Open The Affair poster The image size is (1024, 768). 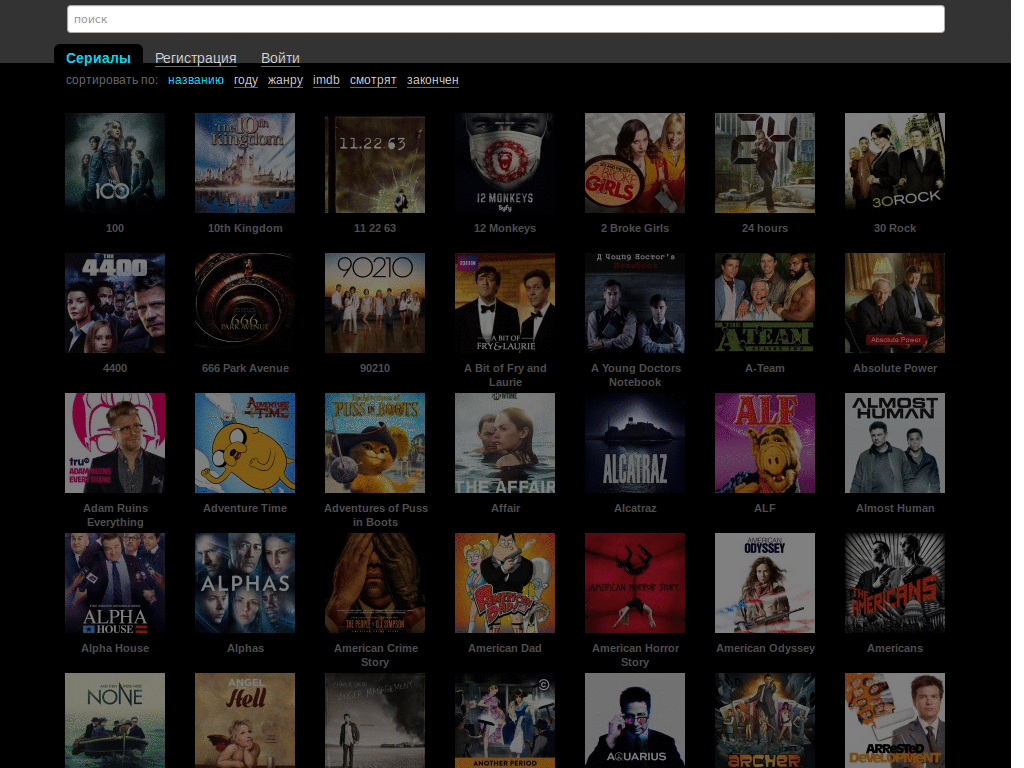tap(505, 443)
